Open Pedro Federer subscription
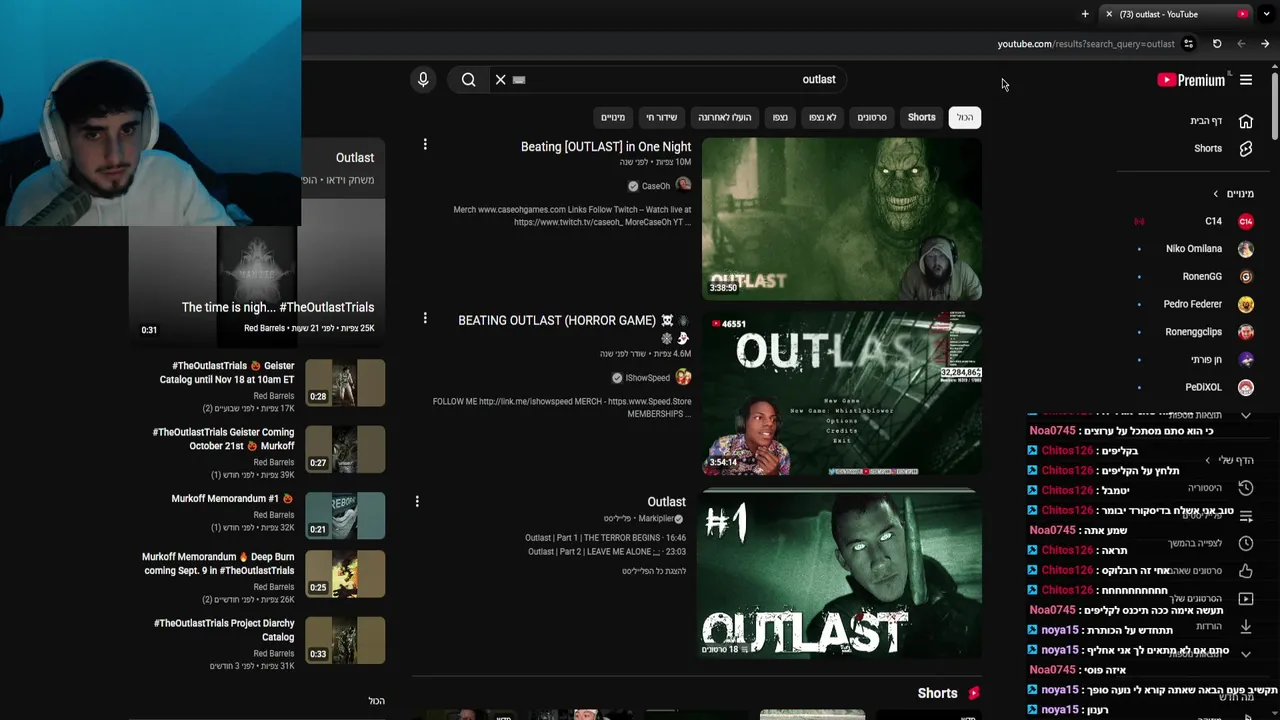The image size is (1280, 720). [1193, 304]
